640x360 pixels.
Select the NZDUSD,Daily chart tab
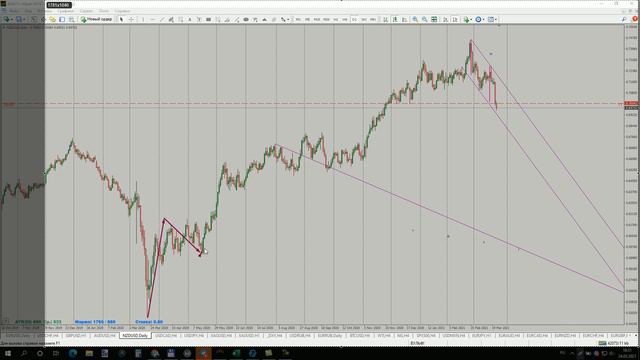135,336
